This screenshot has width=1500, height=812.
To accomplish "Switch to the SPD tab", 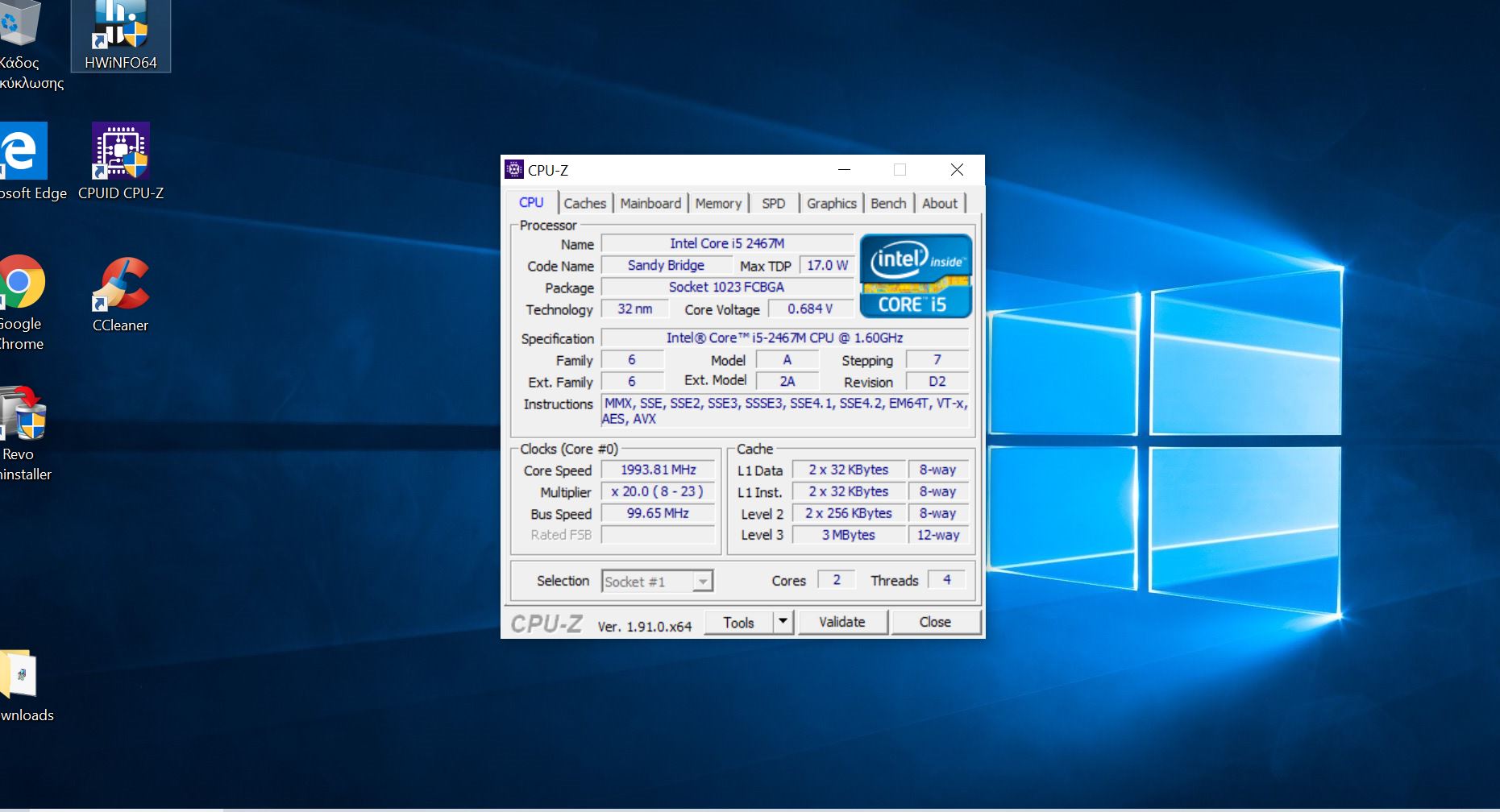I will pyautogui.click(x=774, y=204).
